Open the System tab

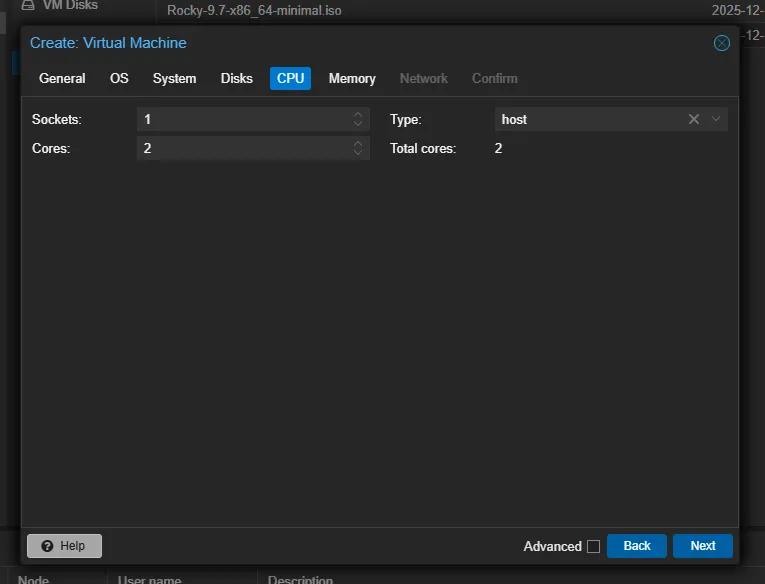(174, 79)
